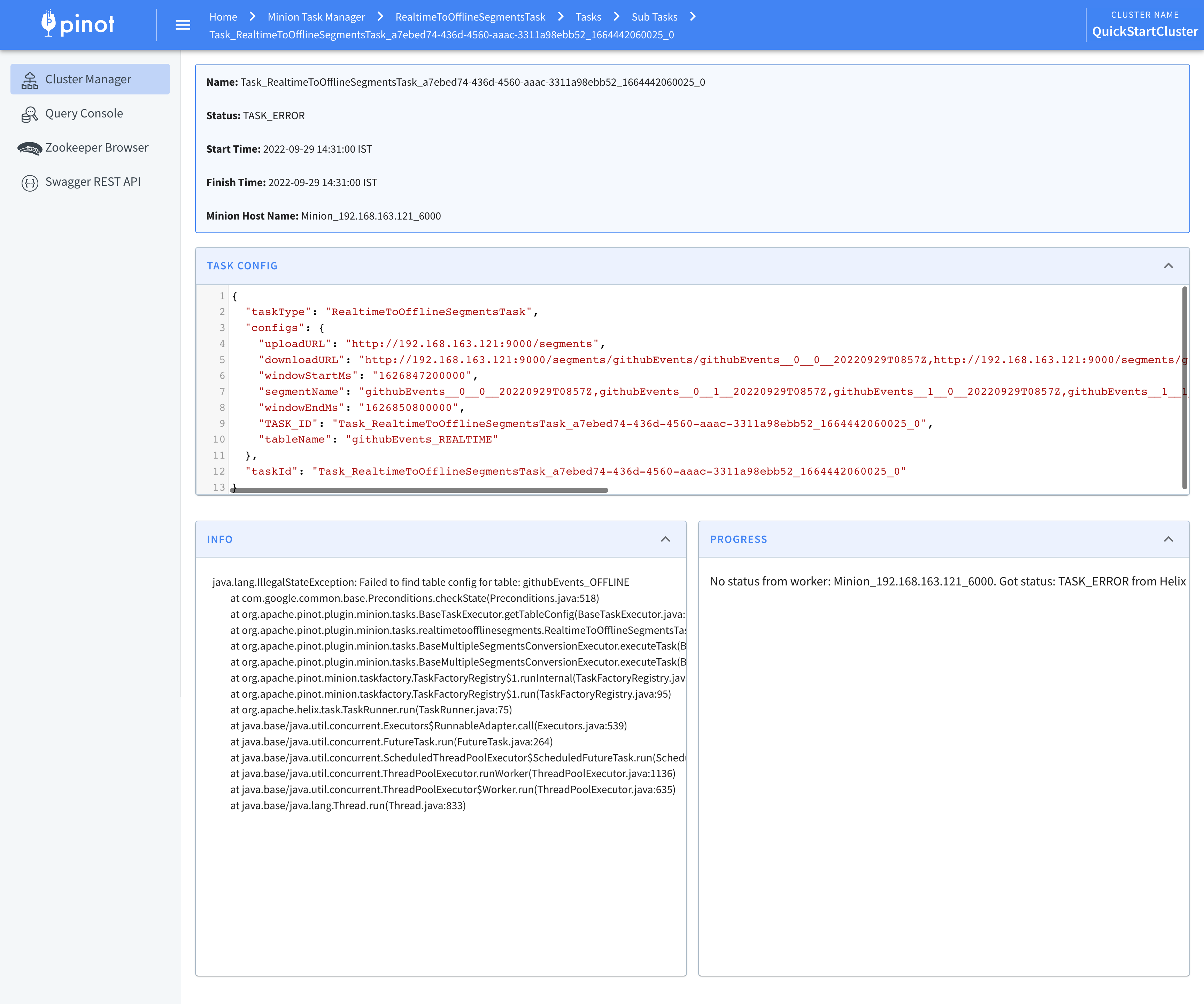1204x1005 pixels.
Task: Navigate to RealtimeToOfflineSegmentsTask breadcrumb
Action: [470, 17]
